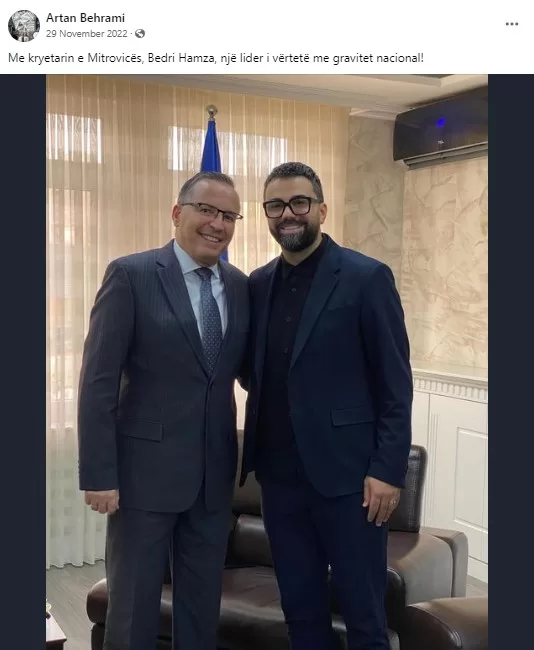Open the three-dot post options menu
The width and height of the screenshot is (534, 650).
(512, 24)
